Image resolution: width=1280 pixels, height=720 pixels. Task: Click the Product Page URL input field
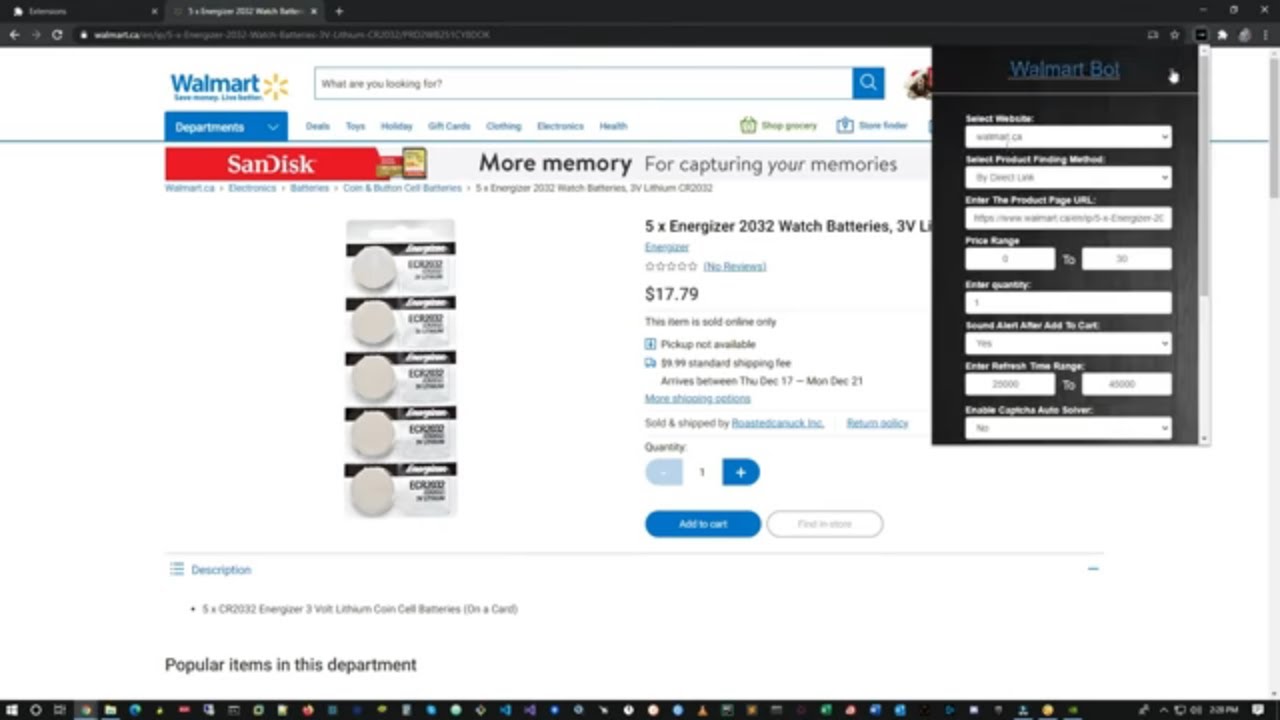[1068, 218]
